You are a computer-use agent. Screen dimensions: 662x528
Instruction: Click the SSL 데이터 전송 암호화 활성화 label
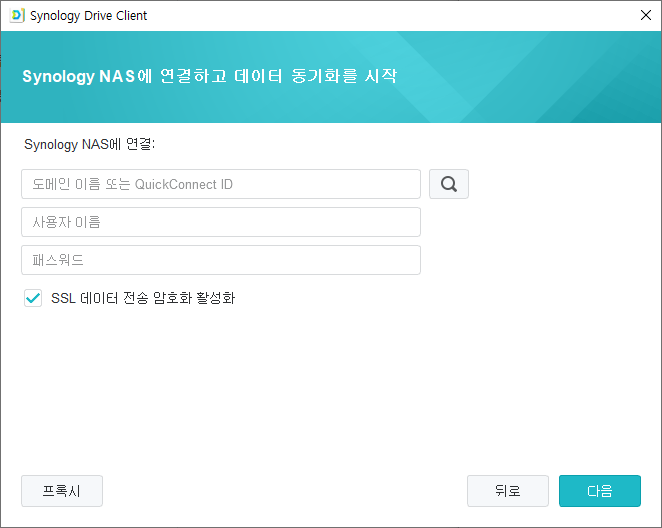[143, 298]
